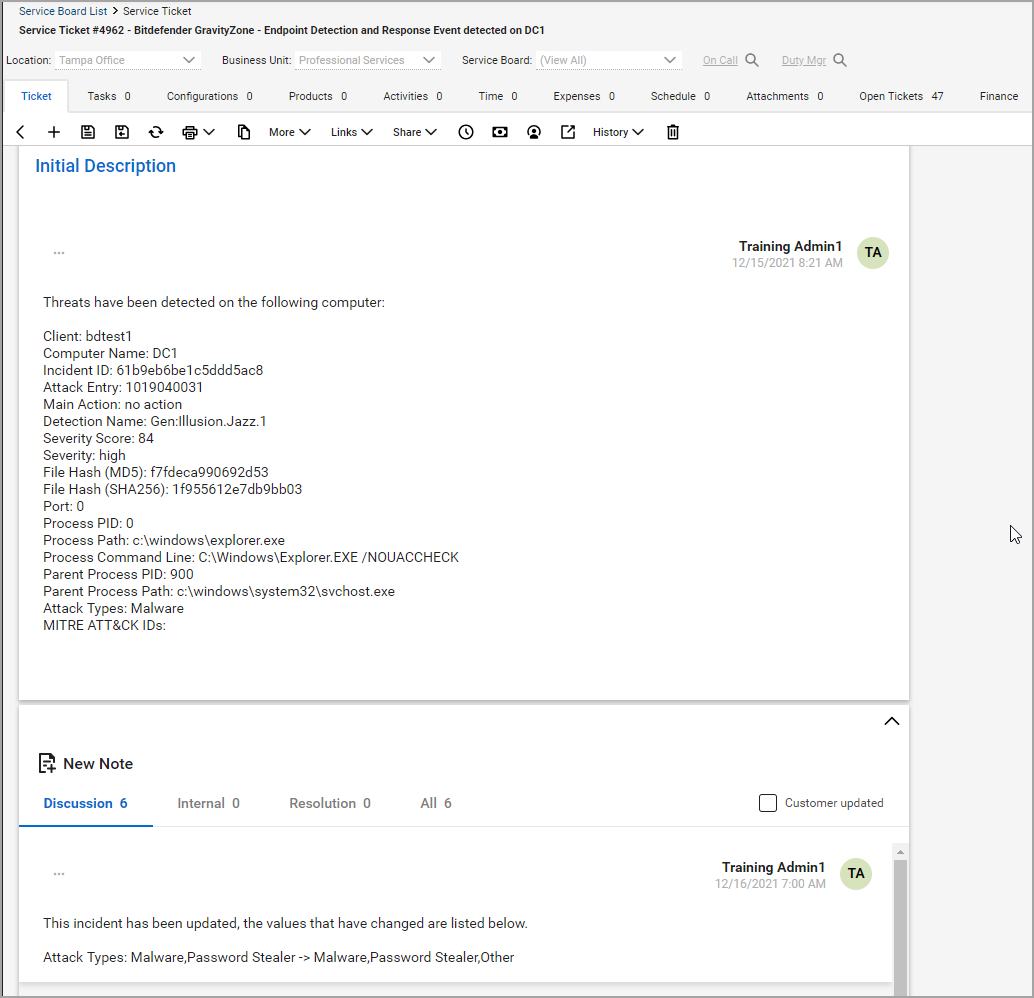The height and width of the screenshot is (998, 1034).
Task: Open the Location dropdown showing Tampa Office
Action: [128, 60]
